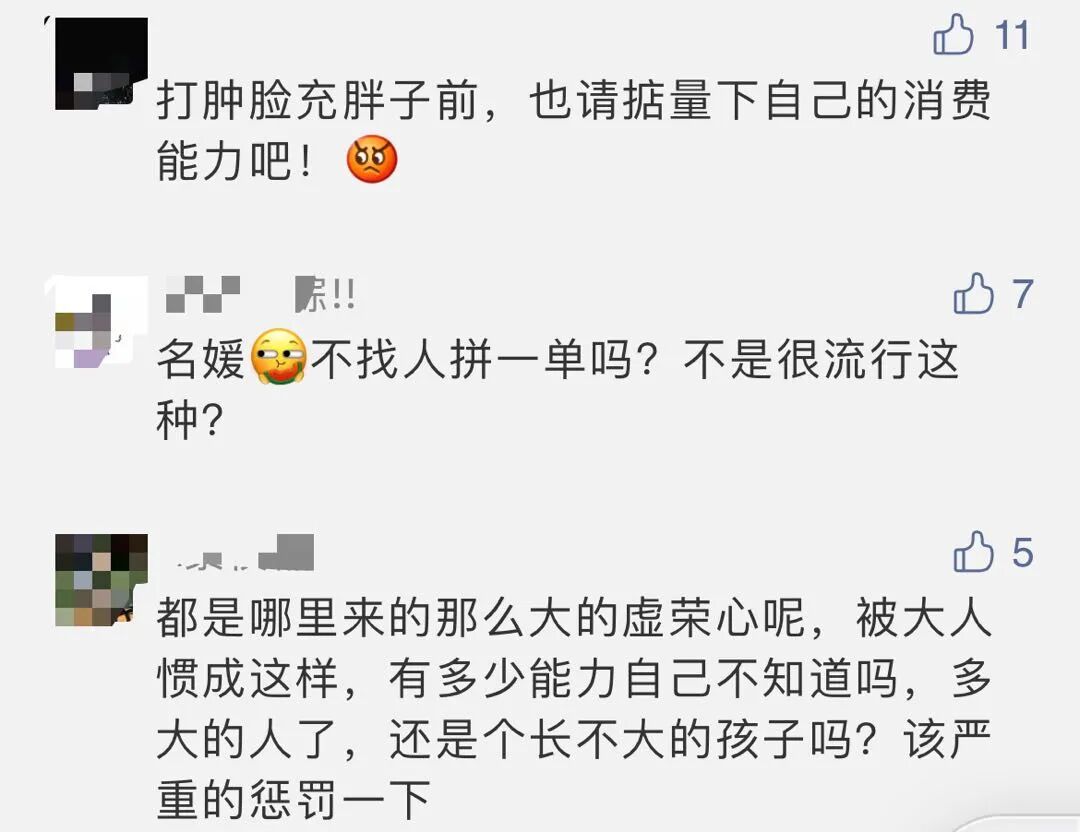1080x832 pixels.
Task: Click the text 重的惩罚一下 at bottom
Action: pyautogui.click(x=294, y=800)
